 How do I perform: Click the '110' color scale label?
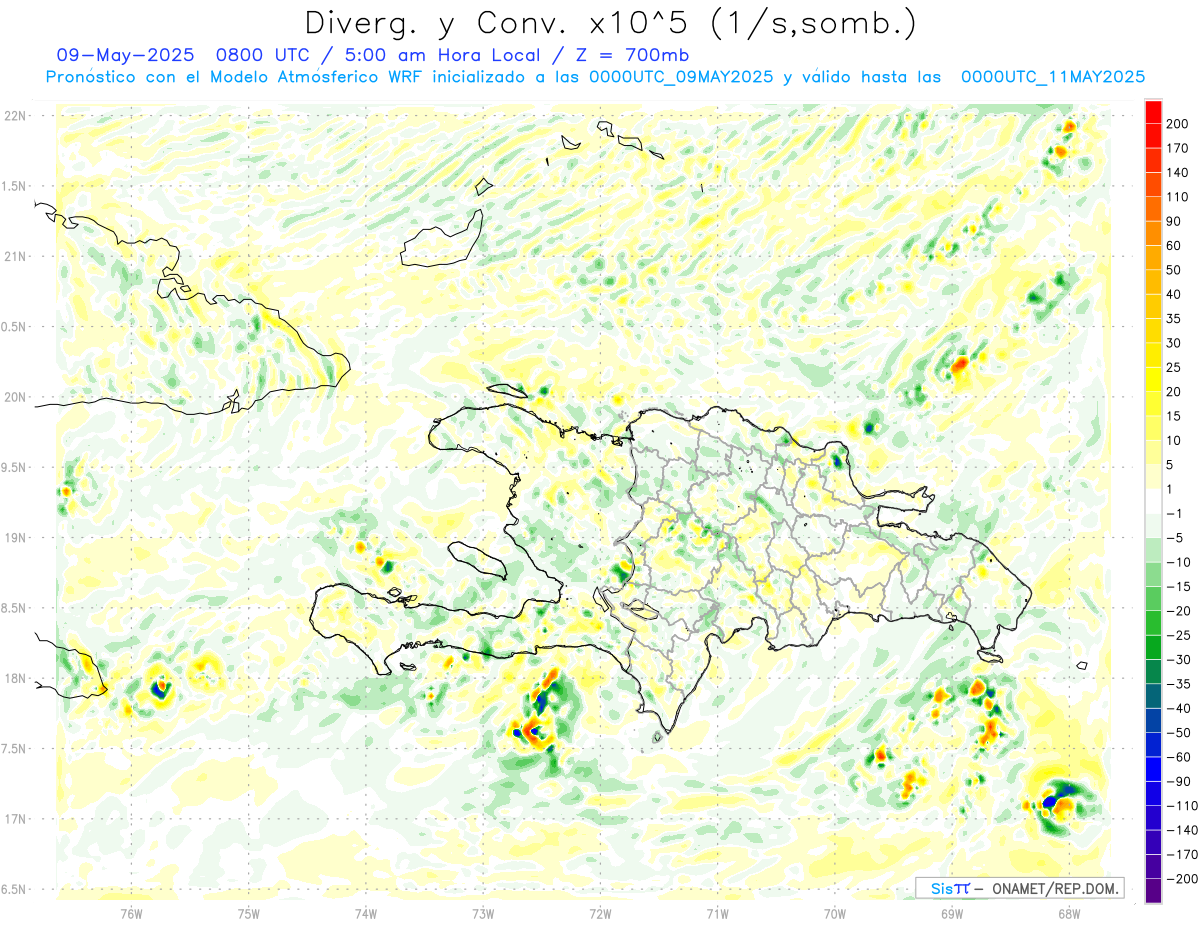1178,197
